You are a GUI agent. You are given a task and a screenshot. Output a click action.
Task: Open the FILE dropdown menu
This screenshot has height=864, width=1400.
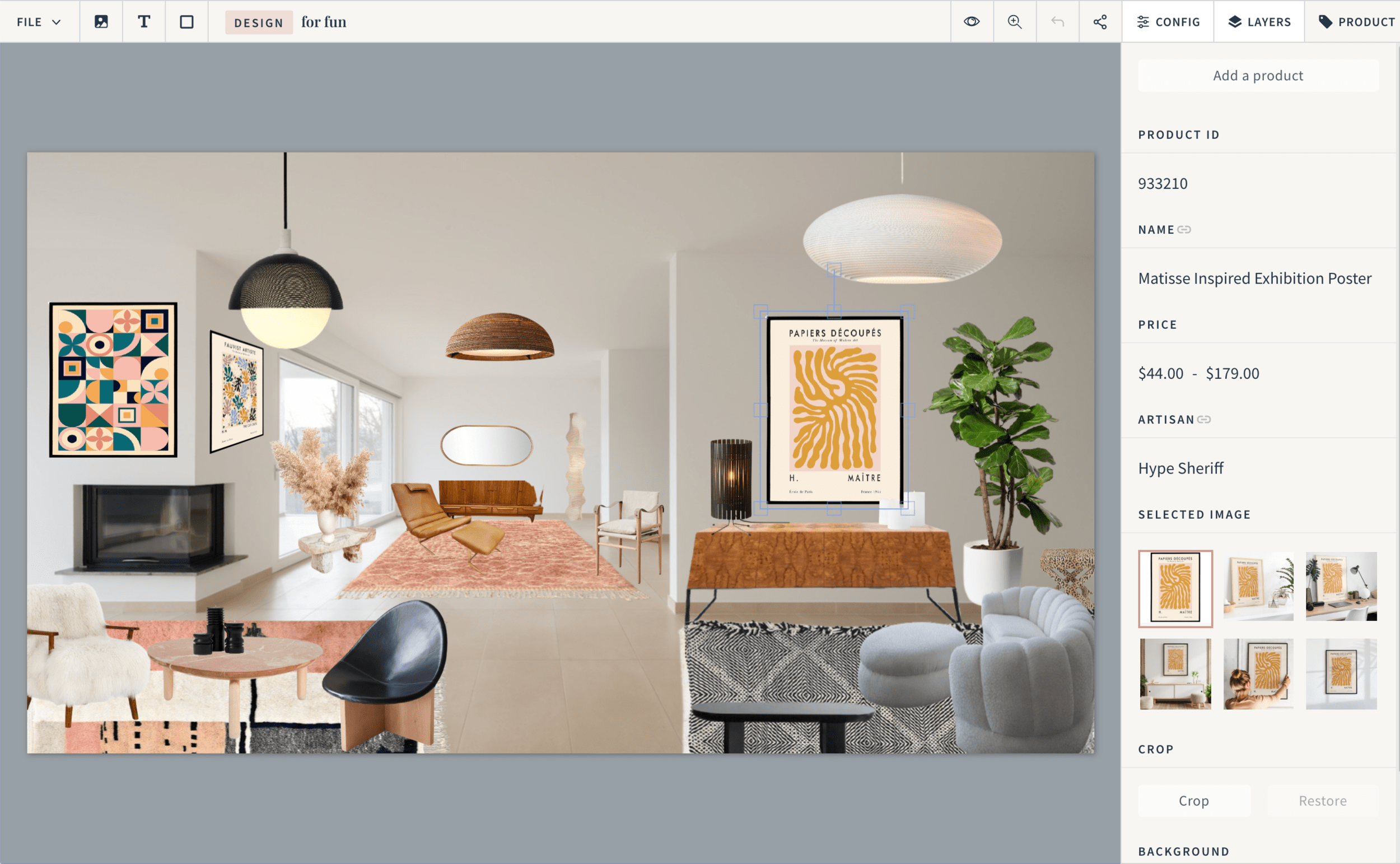point(38,22)
